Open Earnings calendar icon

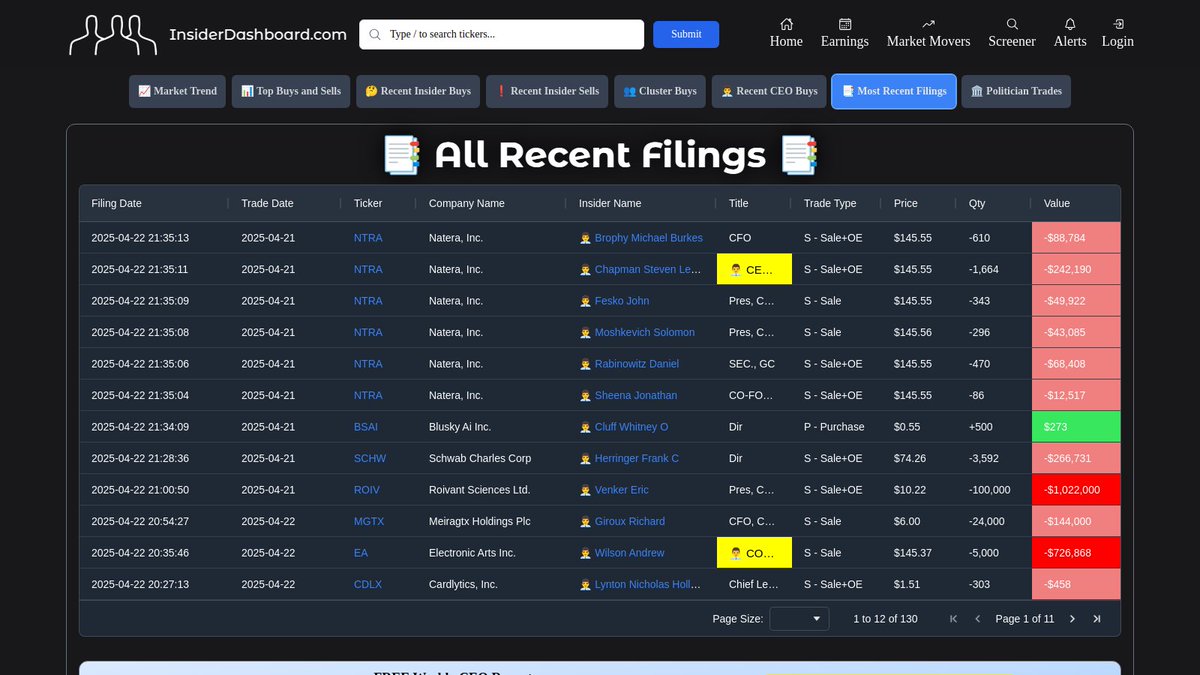[x=845, y=24]
